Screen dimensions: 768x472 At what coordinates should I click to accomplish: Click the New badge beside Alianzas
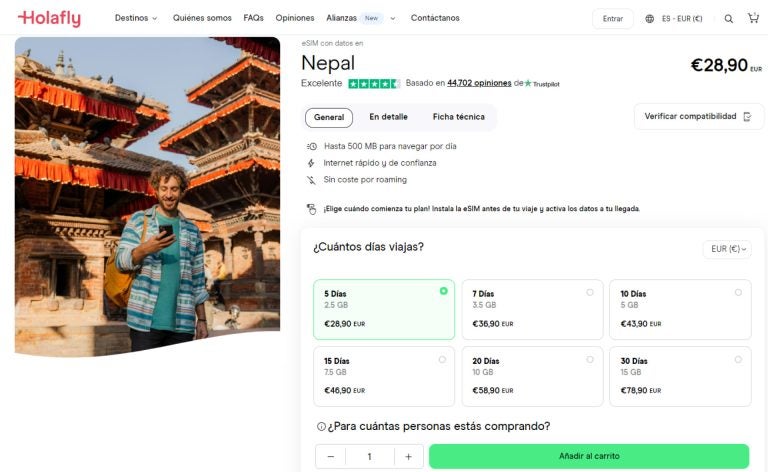[371, 18]
